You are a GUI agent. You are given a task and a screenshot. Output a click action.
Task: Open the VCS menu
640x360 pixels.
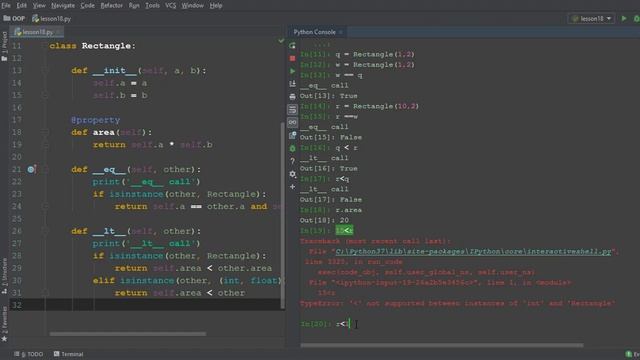(171, 5)
